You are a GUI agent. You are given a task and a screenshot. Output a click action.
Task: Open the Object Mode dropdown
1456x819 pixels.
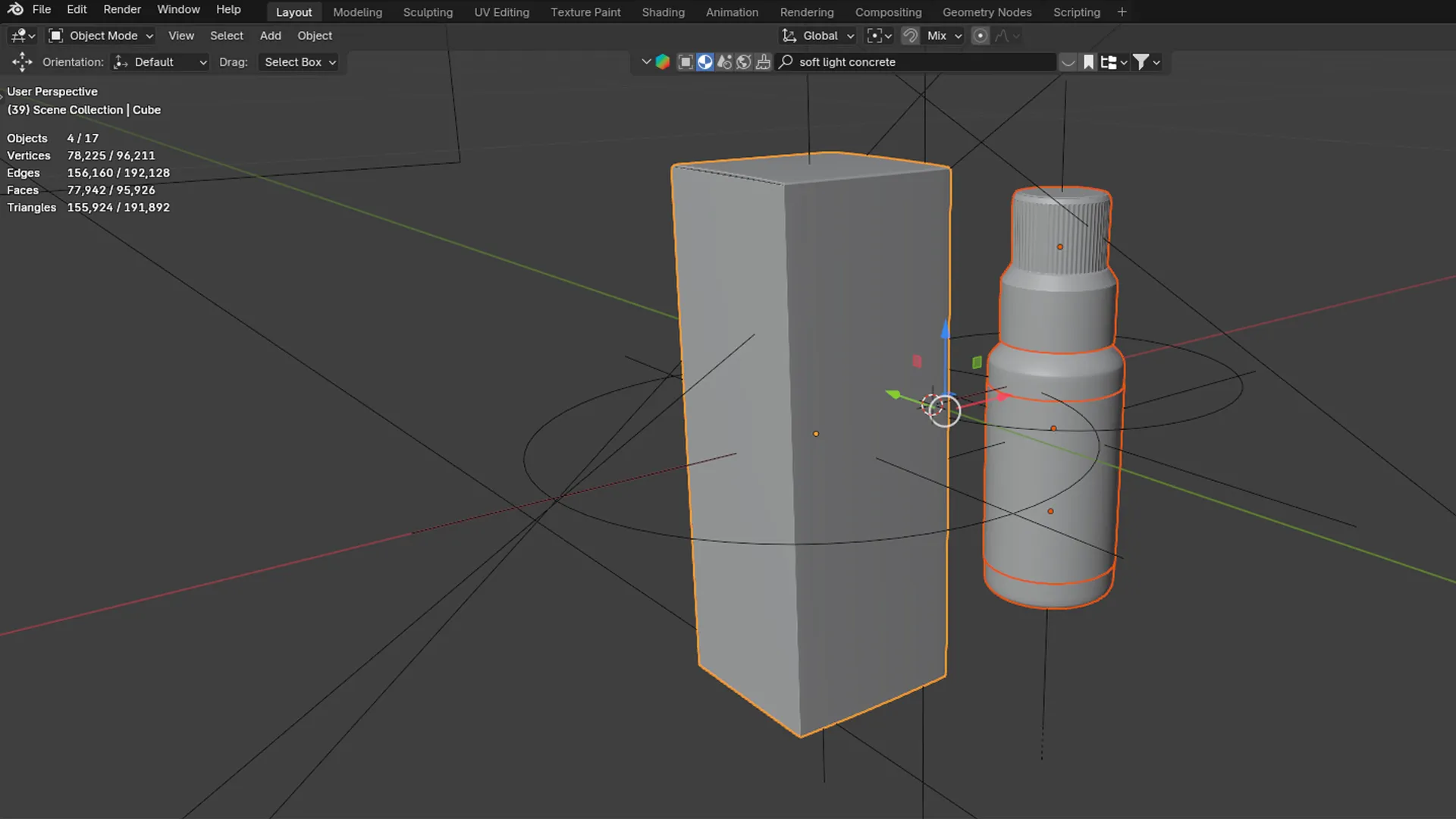click(99, 36)
